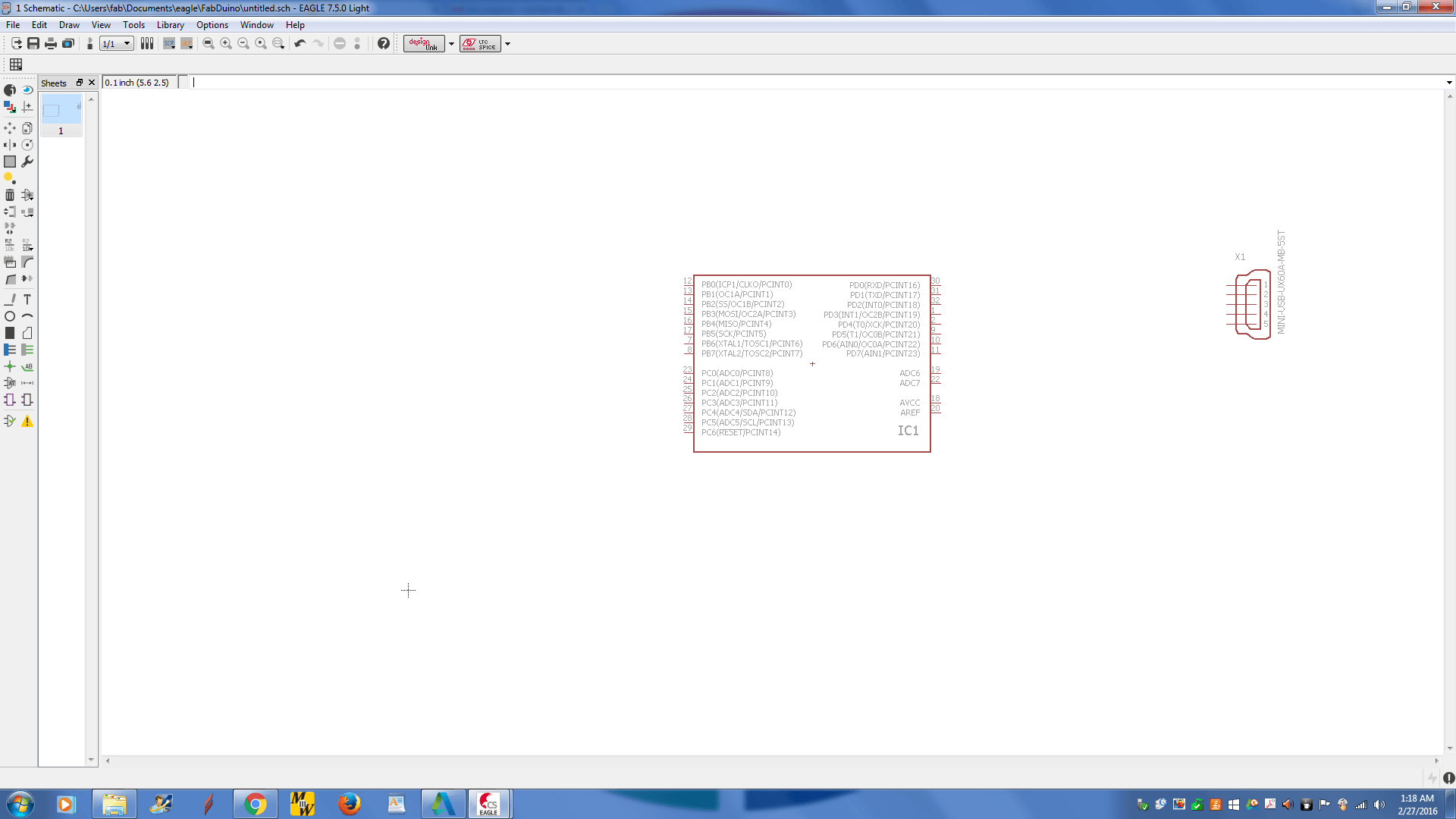Select the Module tool
This screenshot has width=1456, height=819.
[10, 400]
